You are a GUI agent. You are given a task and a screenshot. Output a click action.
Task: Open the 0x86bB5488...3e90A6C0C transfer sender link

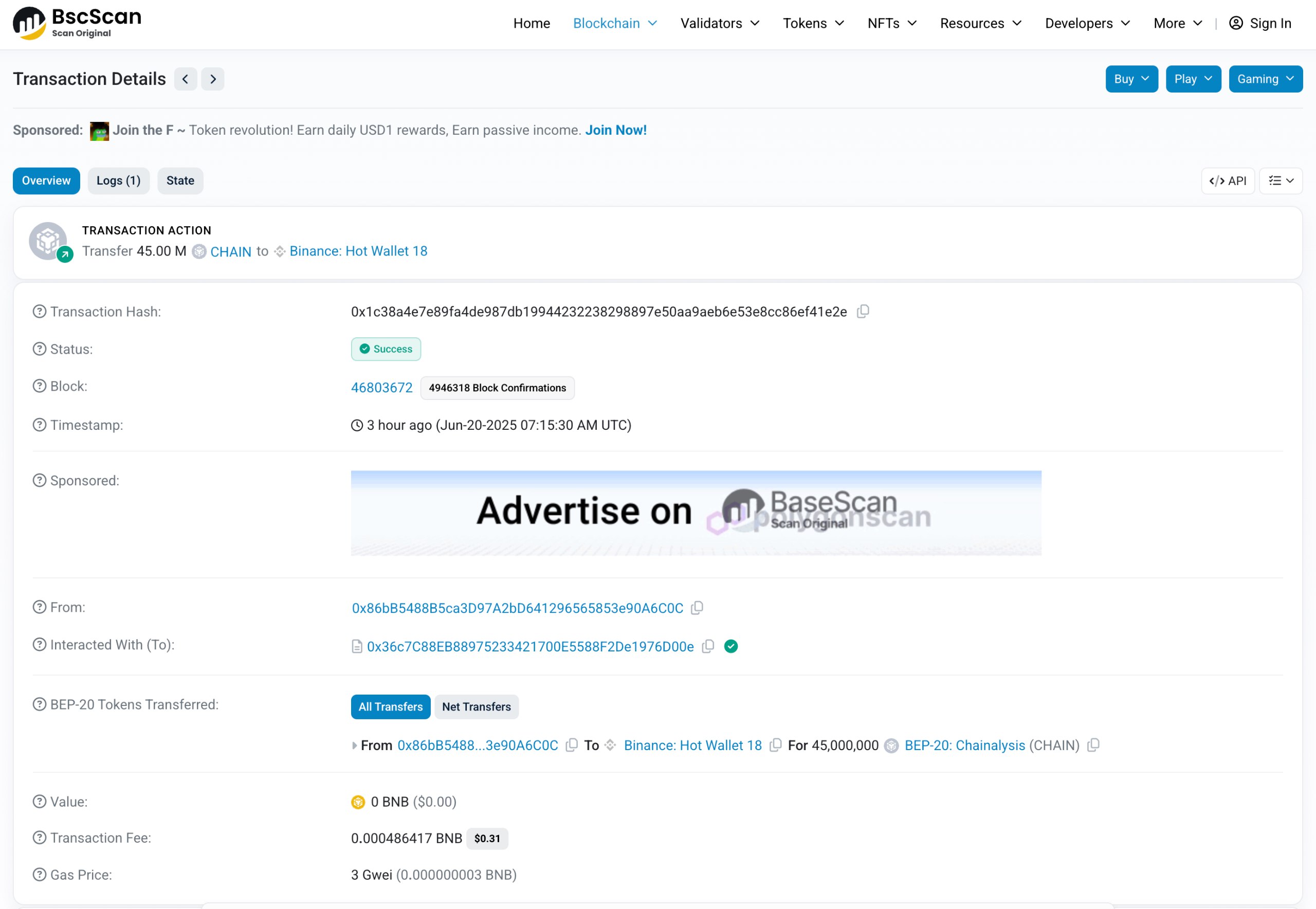coord(478,746)
